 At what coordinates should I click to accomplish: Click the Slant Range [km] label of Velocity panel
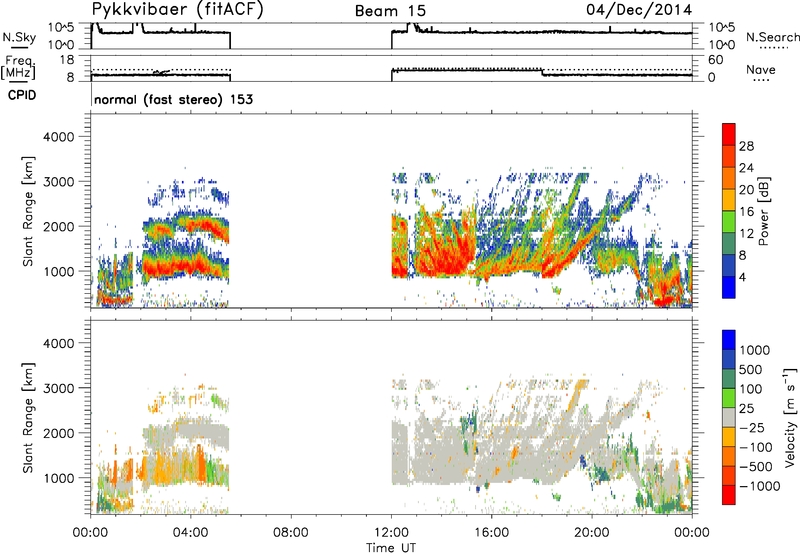tap(29, 418)
